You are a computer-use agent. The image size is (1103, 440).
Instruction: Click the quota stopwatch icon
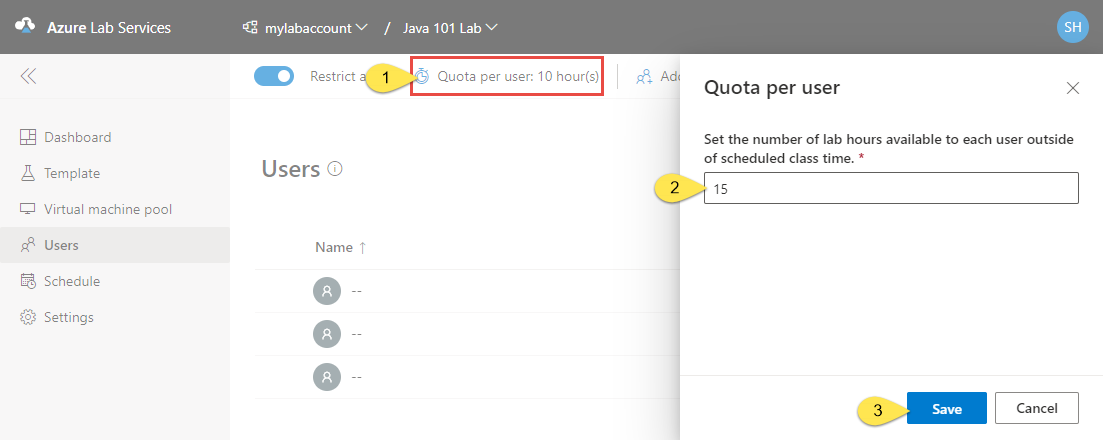pos(423,76)
